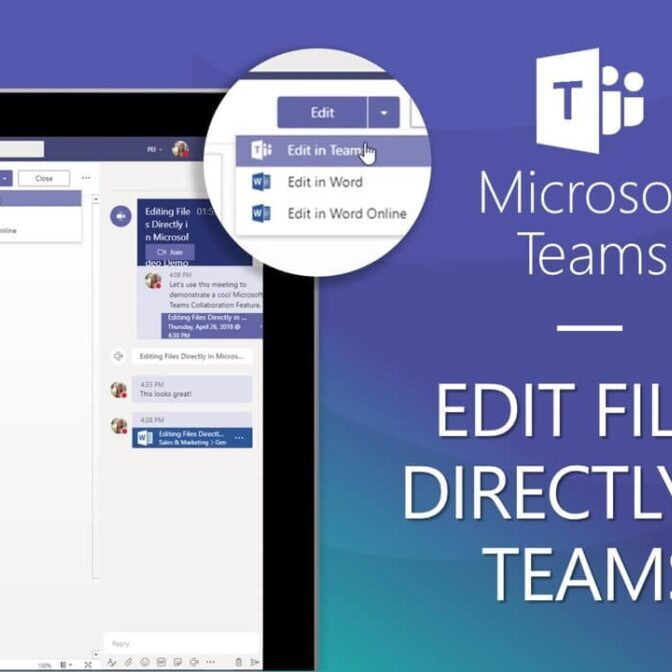Send the reply with the arrow icon
The image size is (672, 672).
tap(255, 662)
